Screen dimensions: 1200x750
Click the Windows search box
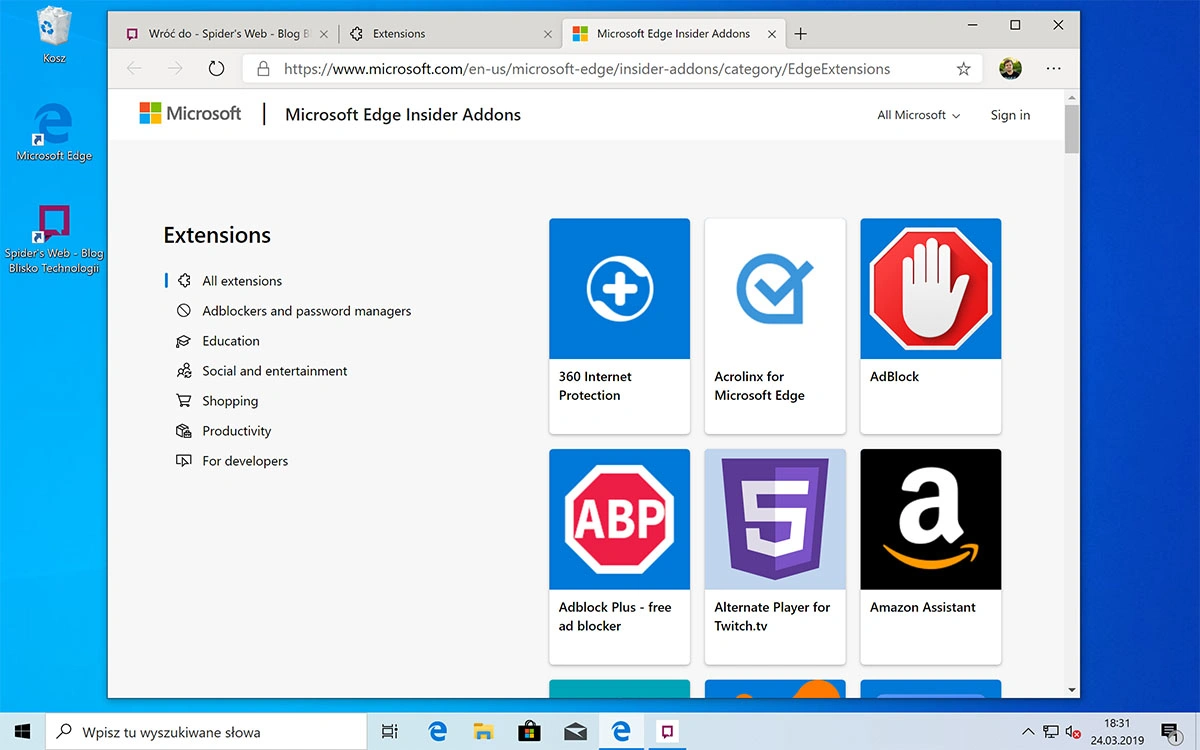pyautogui.click(x=206, y=732)
